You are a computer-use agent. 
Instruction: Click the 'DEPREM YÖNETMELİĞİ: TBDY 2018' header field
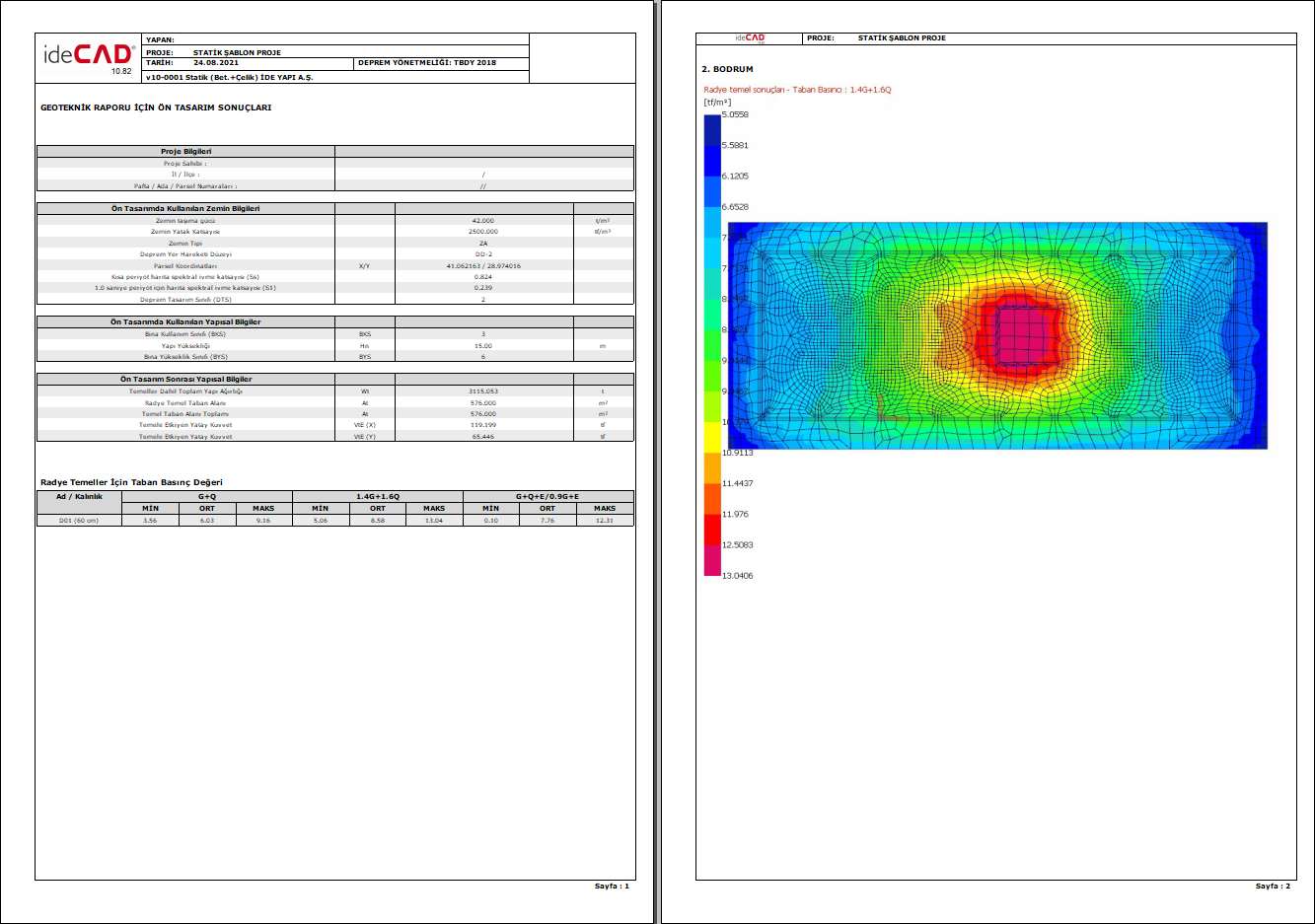[427, 63]
